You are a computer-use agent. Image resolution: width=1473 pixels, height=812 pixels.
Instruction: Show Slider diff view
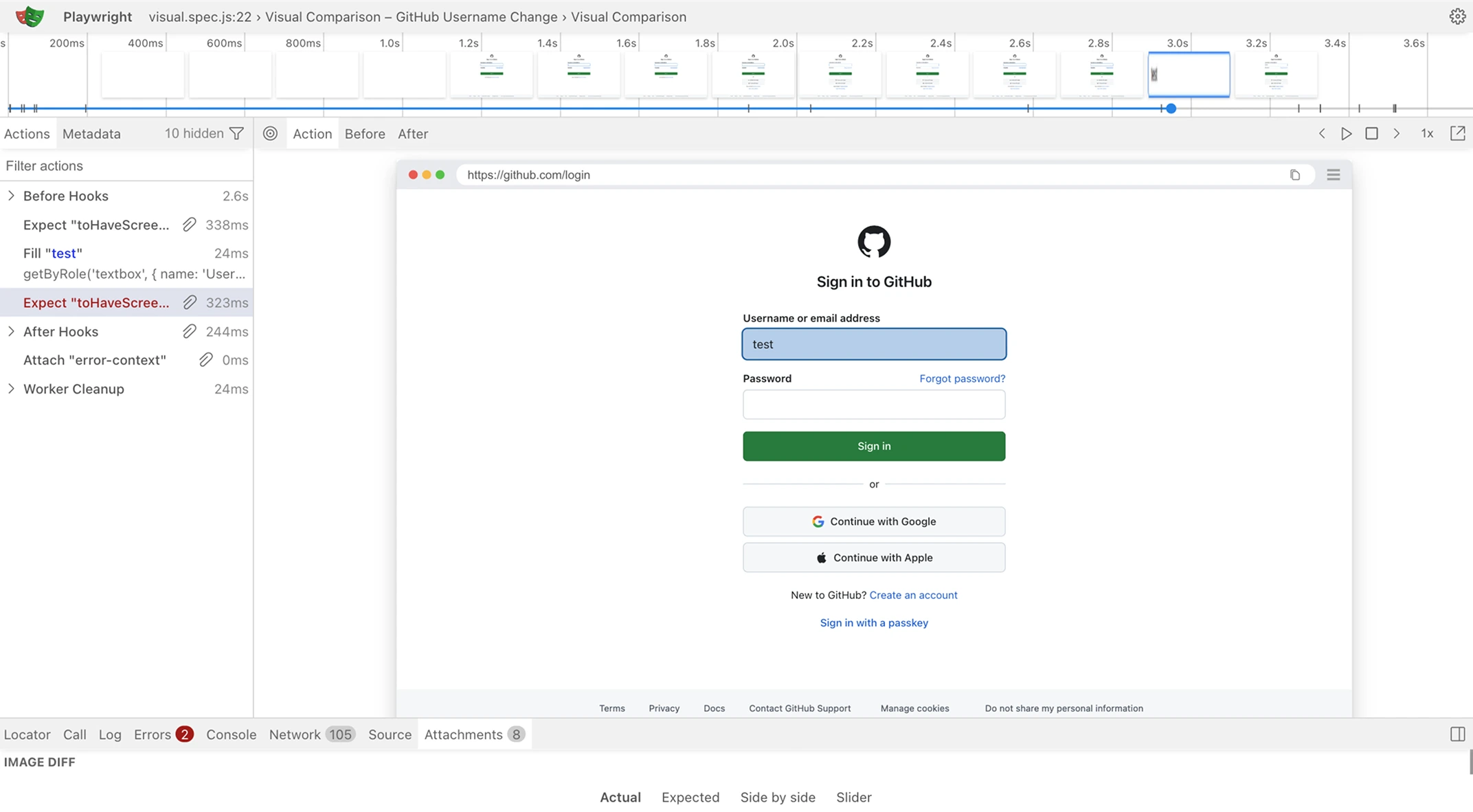[x=854, y=797]
